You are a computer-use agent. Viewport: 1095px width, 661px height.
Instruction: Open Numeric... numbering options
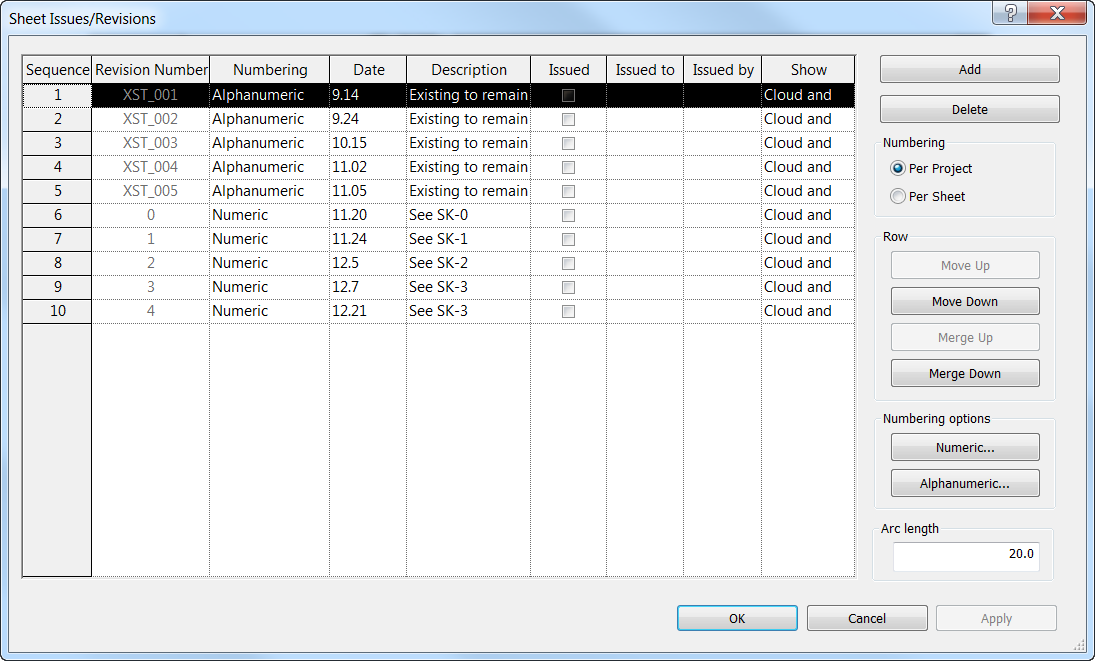coord(965,447)
